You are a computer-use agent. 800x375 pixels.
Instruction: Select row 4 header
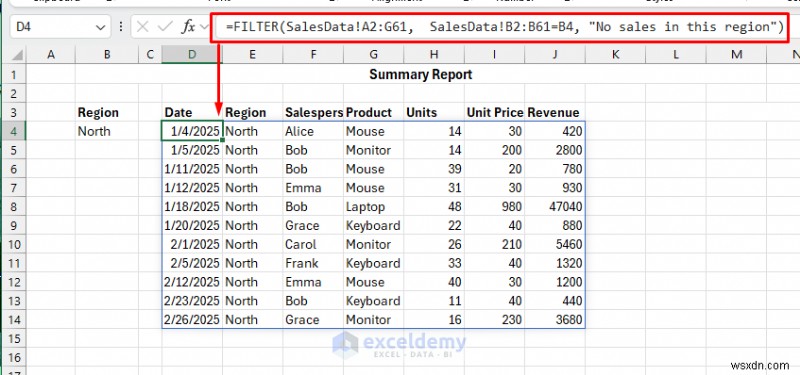coord(14,131)
